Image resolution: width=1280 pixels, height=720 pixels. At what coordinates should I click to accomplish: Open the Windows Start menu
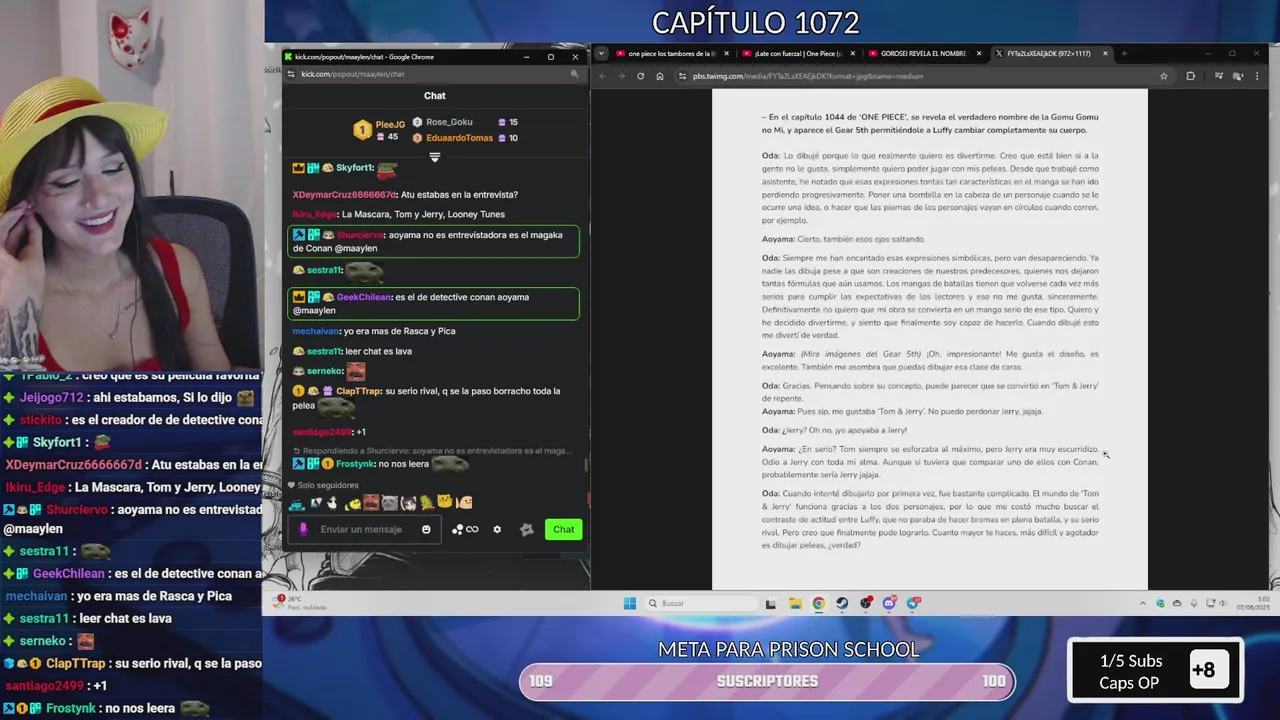(x=629, y=603)
